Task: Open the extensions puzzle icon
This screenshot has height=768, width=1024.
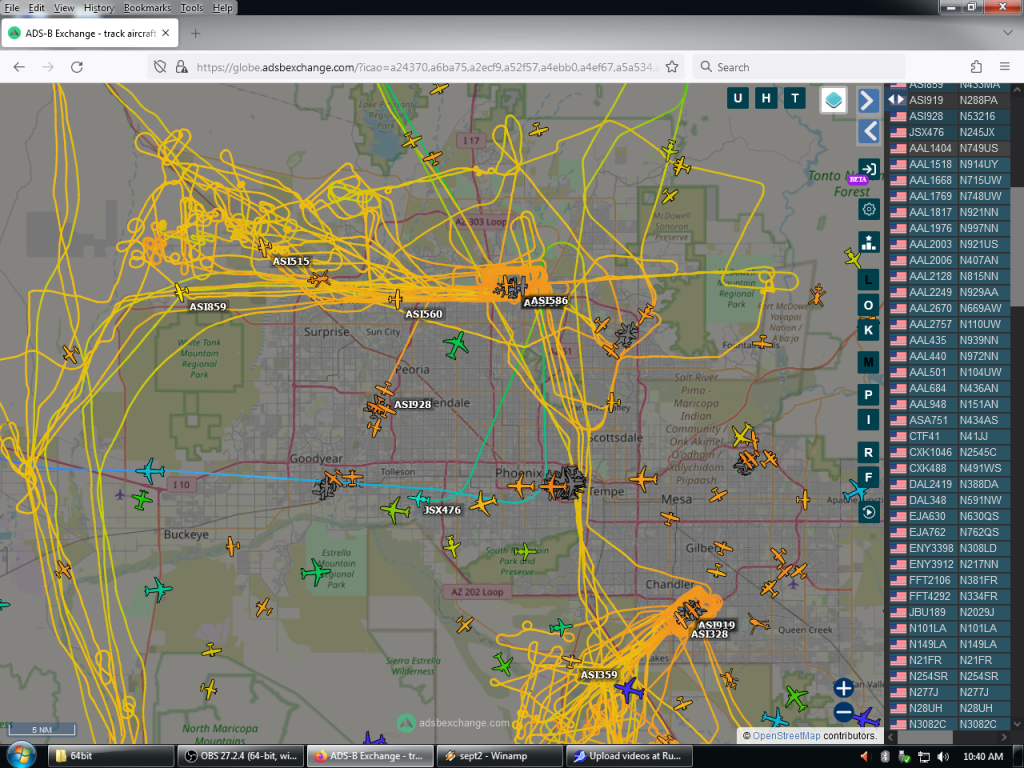Action: tap(976, 67)
